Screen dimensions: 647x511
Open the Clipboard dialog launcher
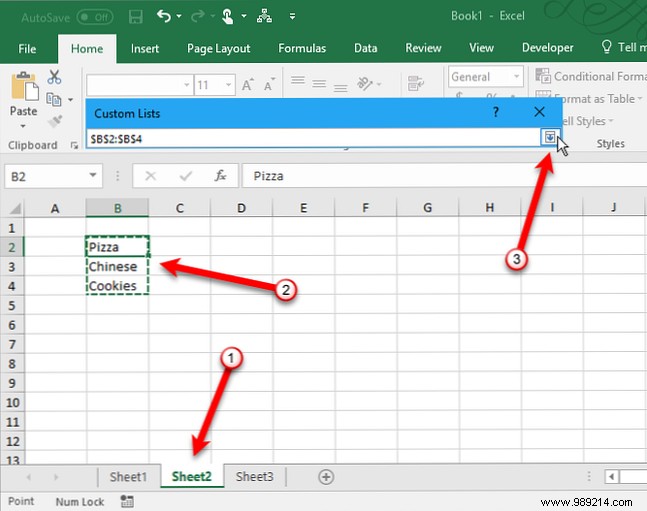74,145
